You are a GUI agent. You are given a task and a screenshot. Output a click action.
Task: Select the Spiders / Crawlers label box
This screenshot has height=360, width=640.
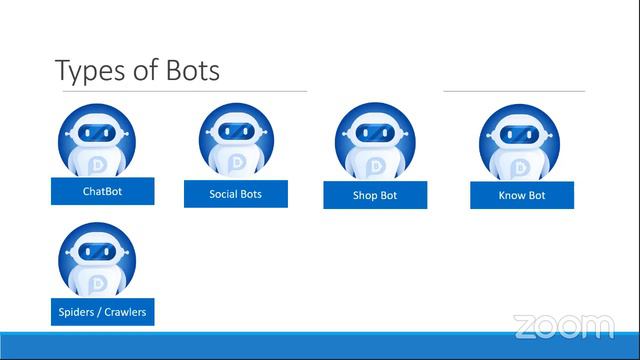pyautogui.click(x=102, y=312)
